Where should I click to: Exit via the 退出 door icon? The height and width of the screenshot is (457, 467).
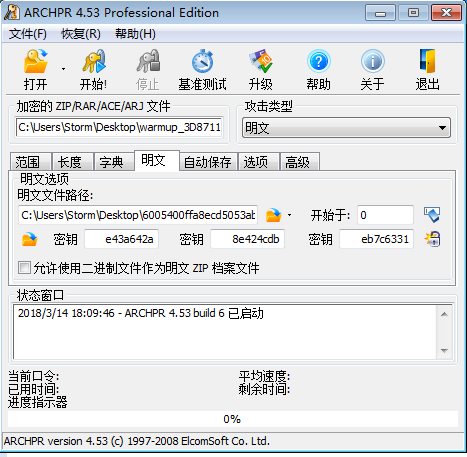tap(427, 62)
